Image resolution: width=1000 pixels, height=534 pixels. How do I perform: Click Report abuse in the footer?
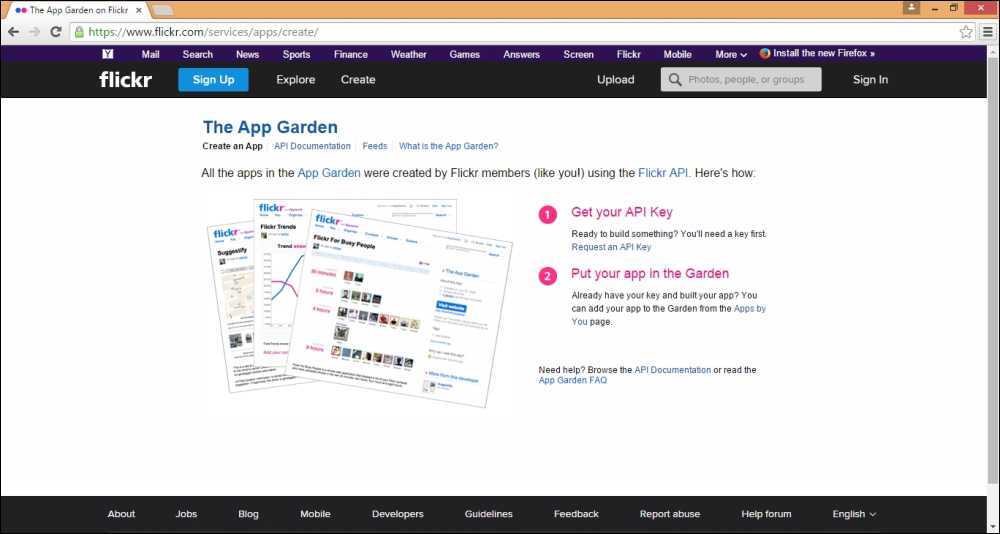coord(670,514)
